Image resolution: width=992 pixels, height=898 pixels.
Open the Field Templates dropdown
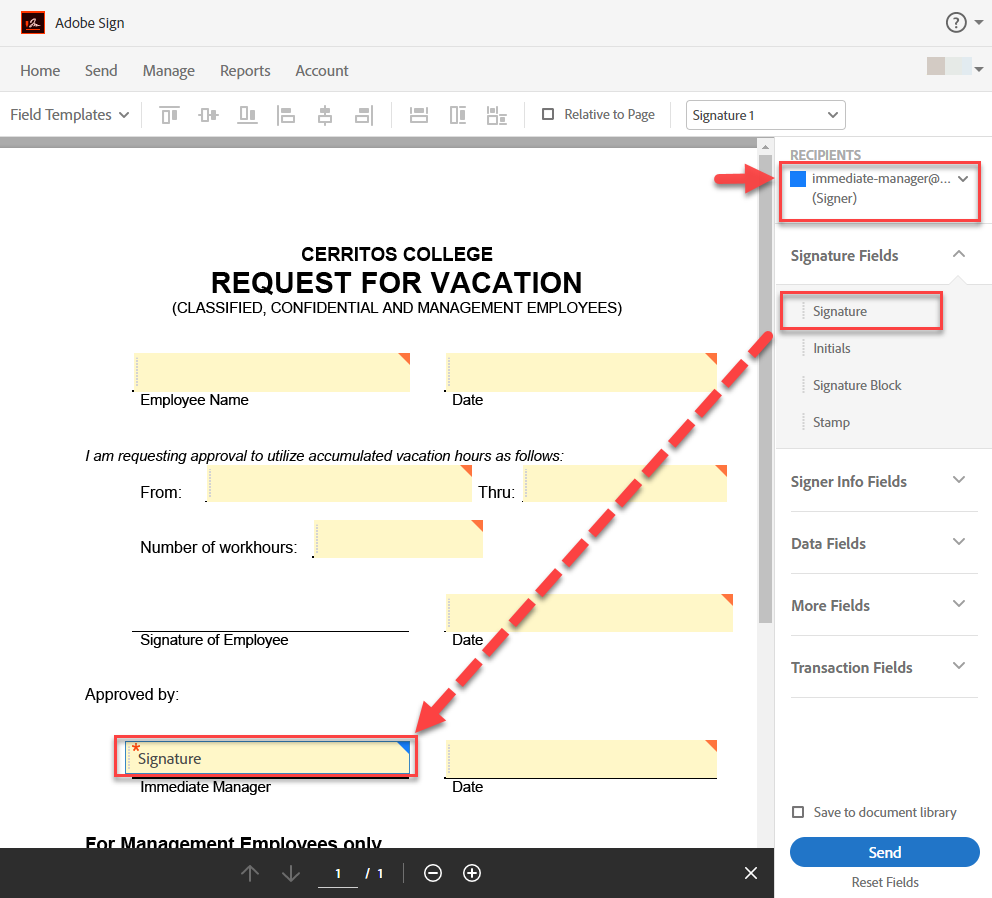pos(70,115)
